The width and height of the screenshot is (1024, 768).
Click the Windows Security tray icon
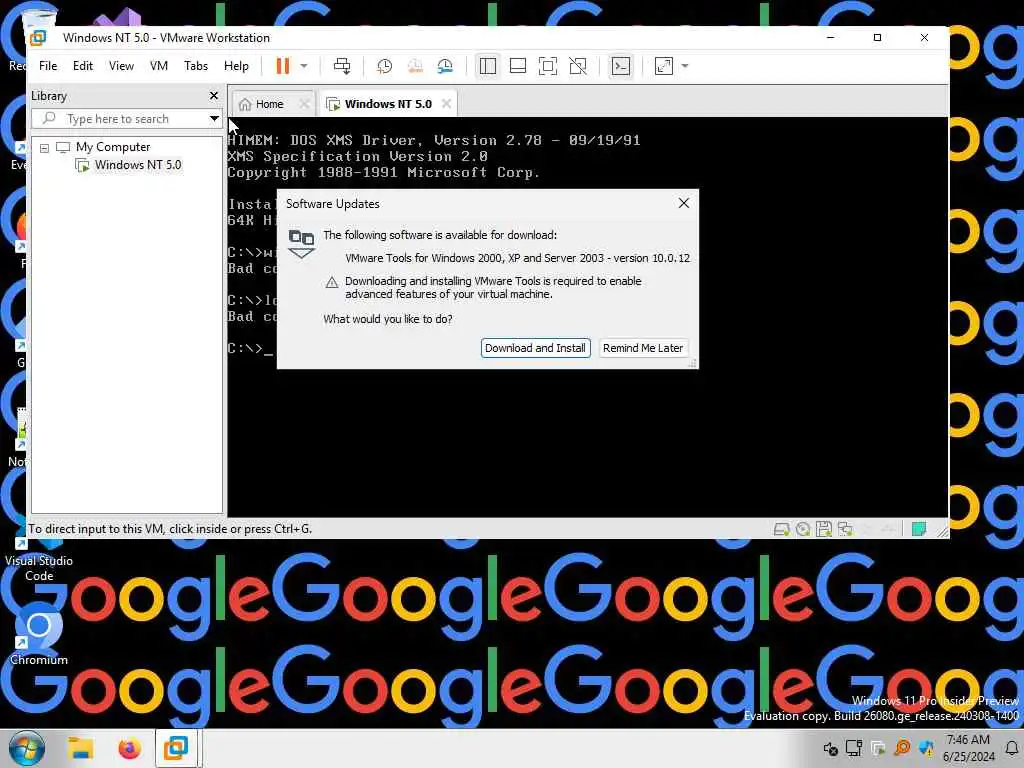pos(926,748)
